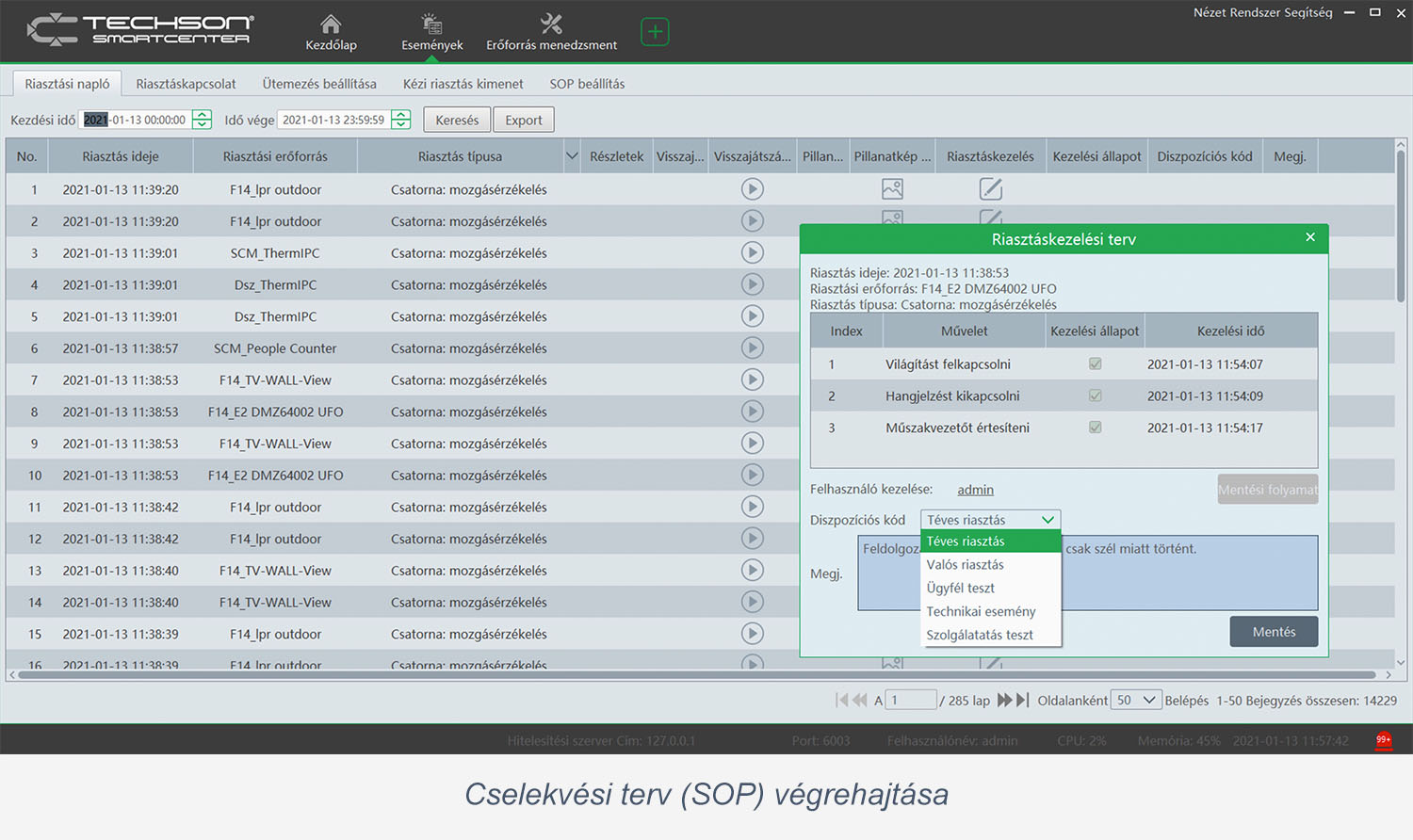Click the Mentés button
This screenshot has width=1413, height=840.
point(1274,632)
